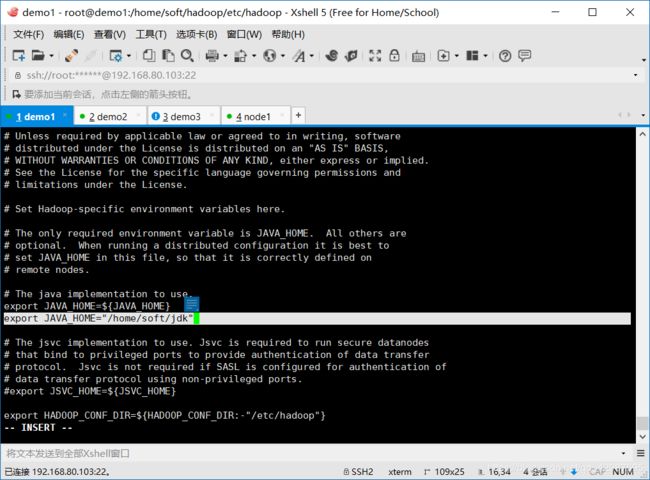This screenshot has height=480, width=650.
Task: Click the terminal scrollbar up arrow
Action: click(643, 134)
